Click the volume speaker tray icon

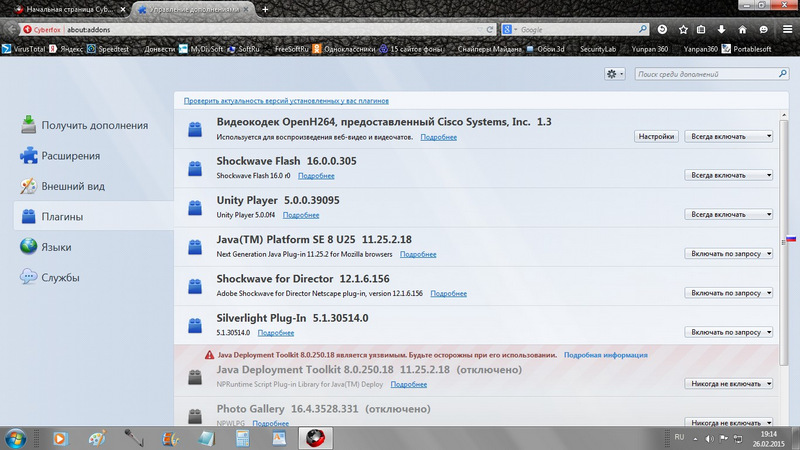[x=709, y=439]
